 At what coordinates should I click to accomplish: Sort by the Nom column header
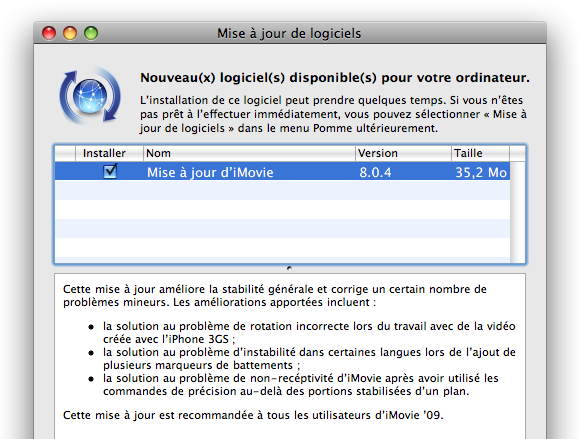tap(249, 153)
